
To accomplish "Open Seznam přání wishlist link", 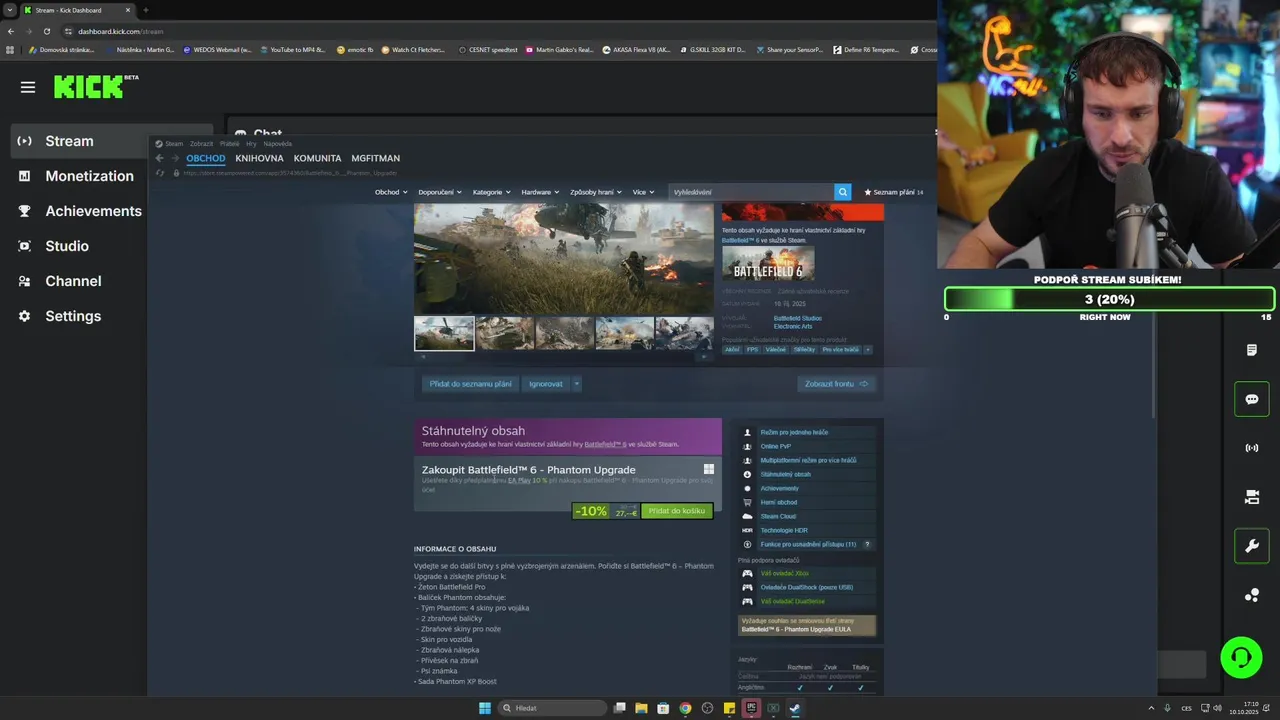I will point(893,192).
